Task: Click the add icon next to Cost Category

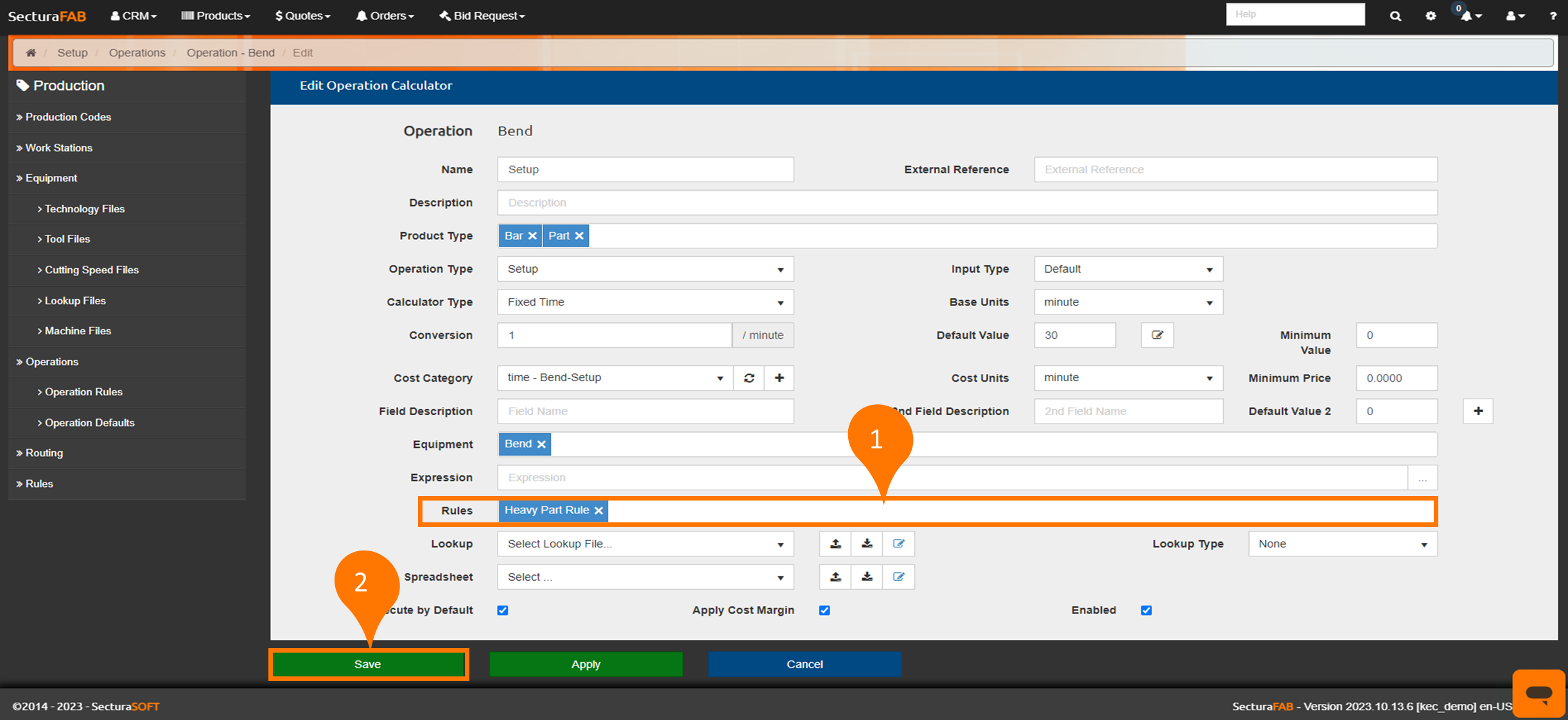Action: 780,377
